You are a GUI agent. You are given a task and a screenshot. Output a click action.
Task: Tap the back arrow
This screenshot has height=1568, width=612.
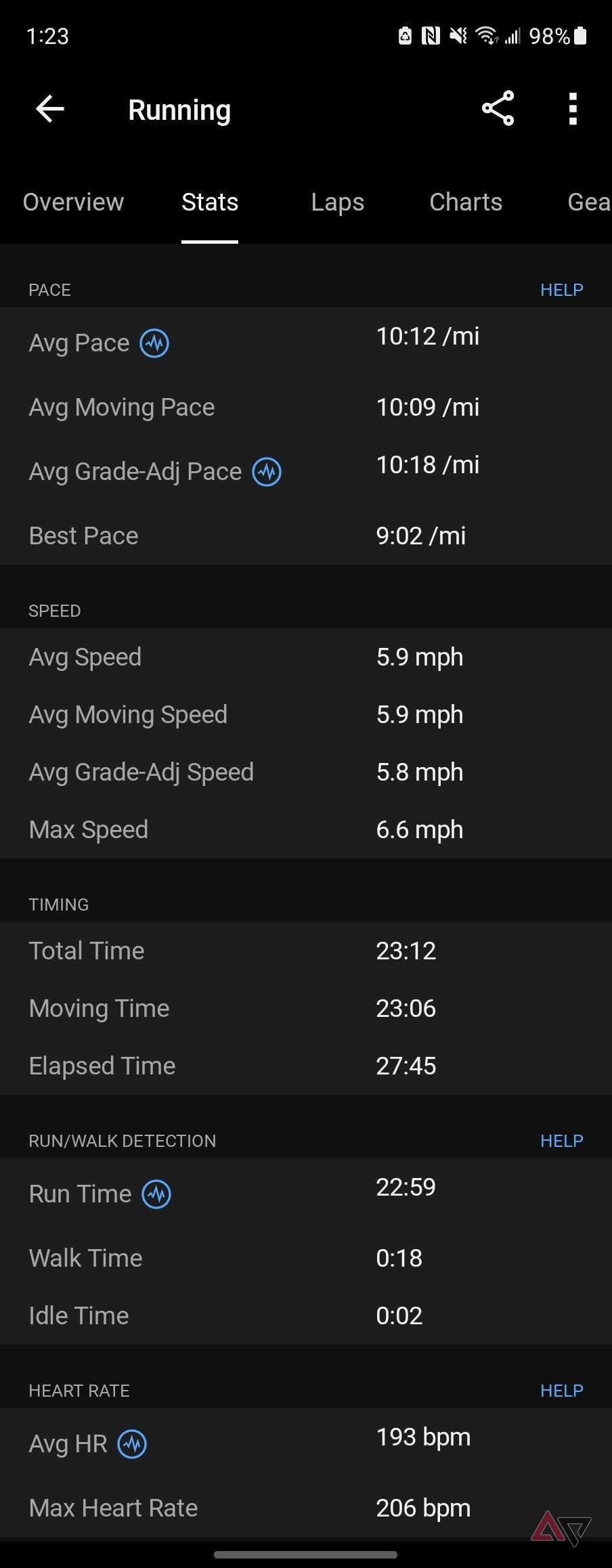point(50,109)
